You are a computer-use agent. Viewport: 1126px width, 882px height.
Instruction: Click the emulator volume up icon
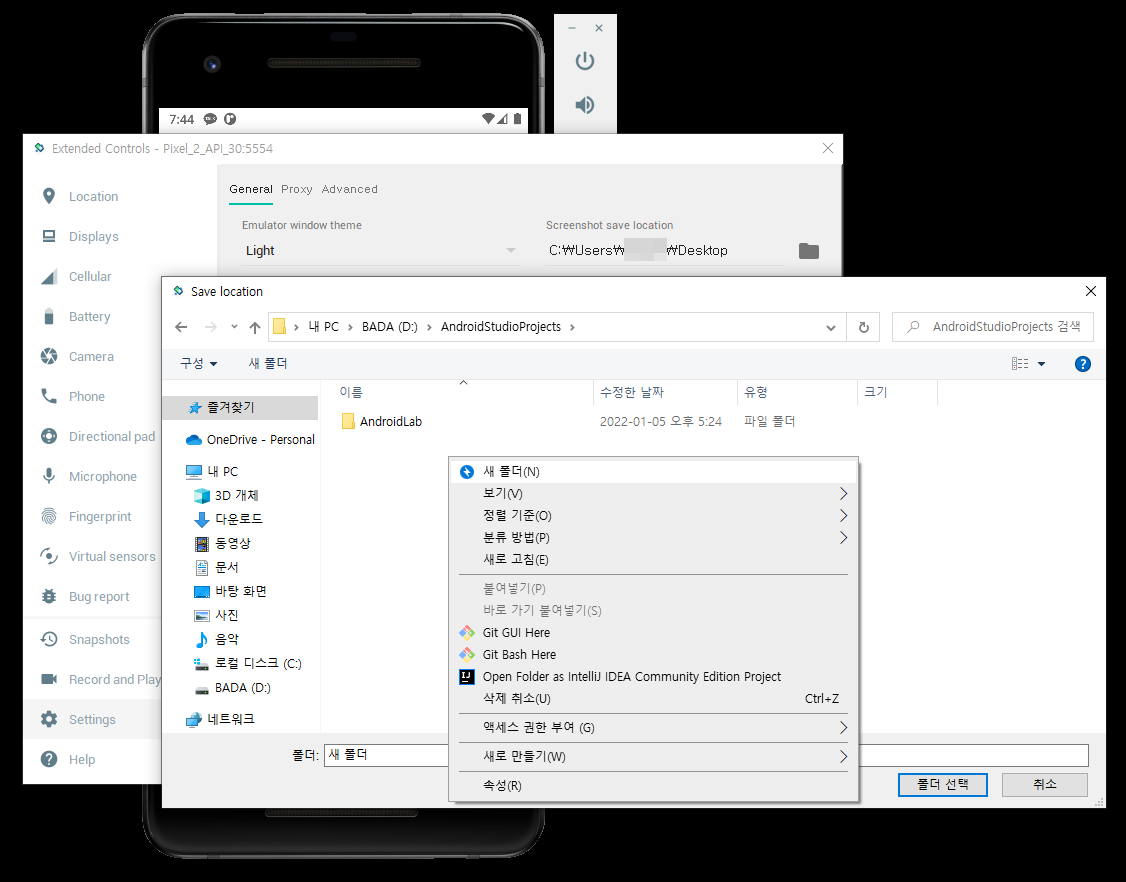(x=585, y=105)
